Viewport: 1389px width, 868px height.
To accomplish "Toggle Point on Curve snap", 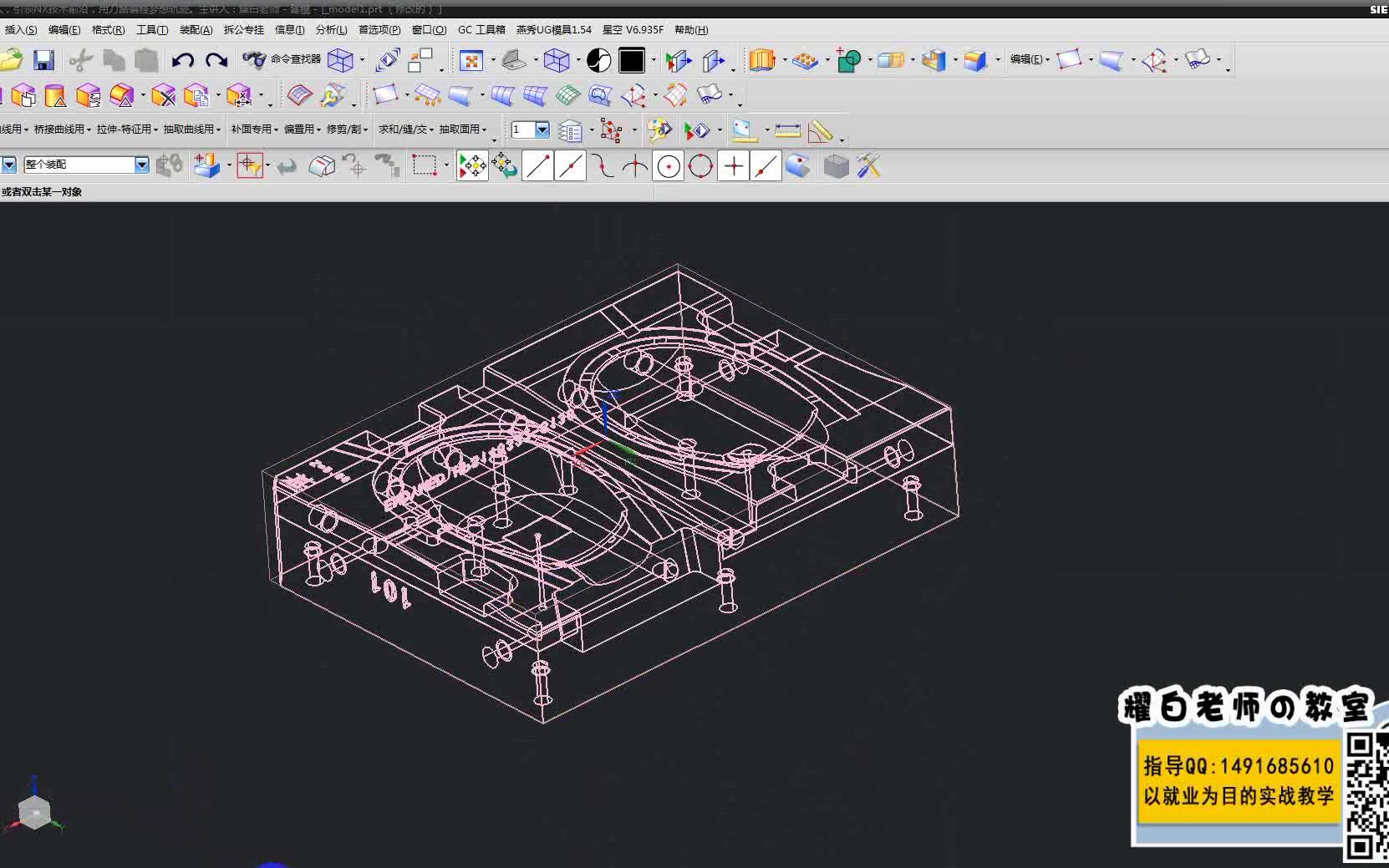I will tap(766, 166).
